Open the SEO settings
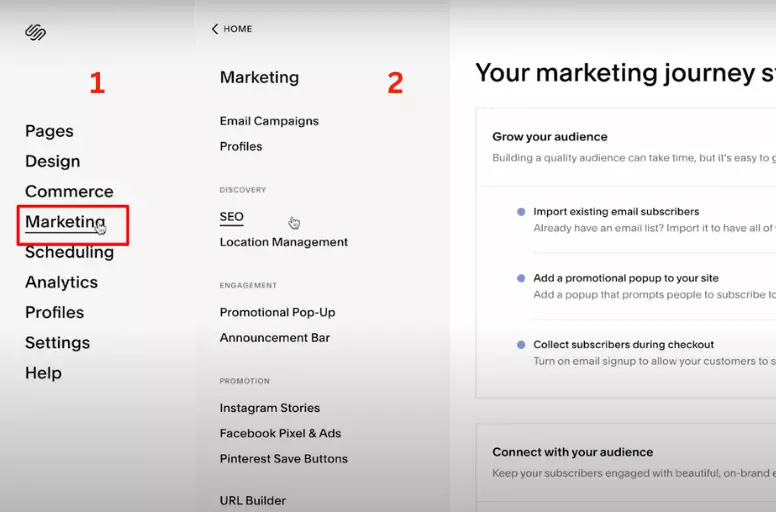776x512 pixels. click(232, 217)
